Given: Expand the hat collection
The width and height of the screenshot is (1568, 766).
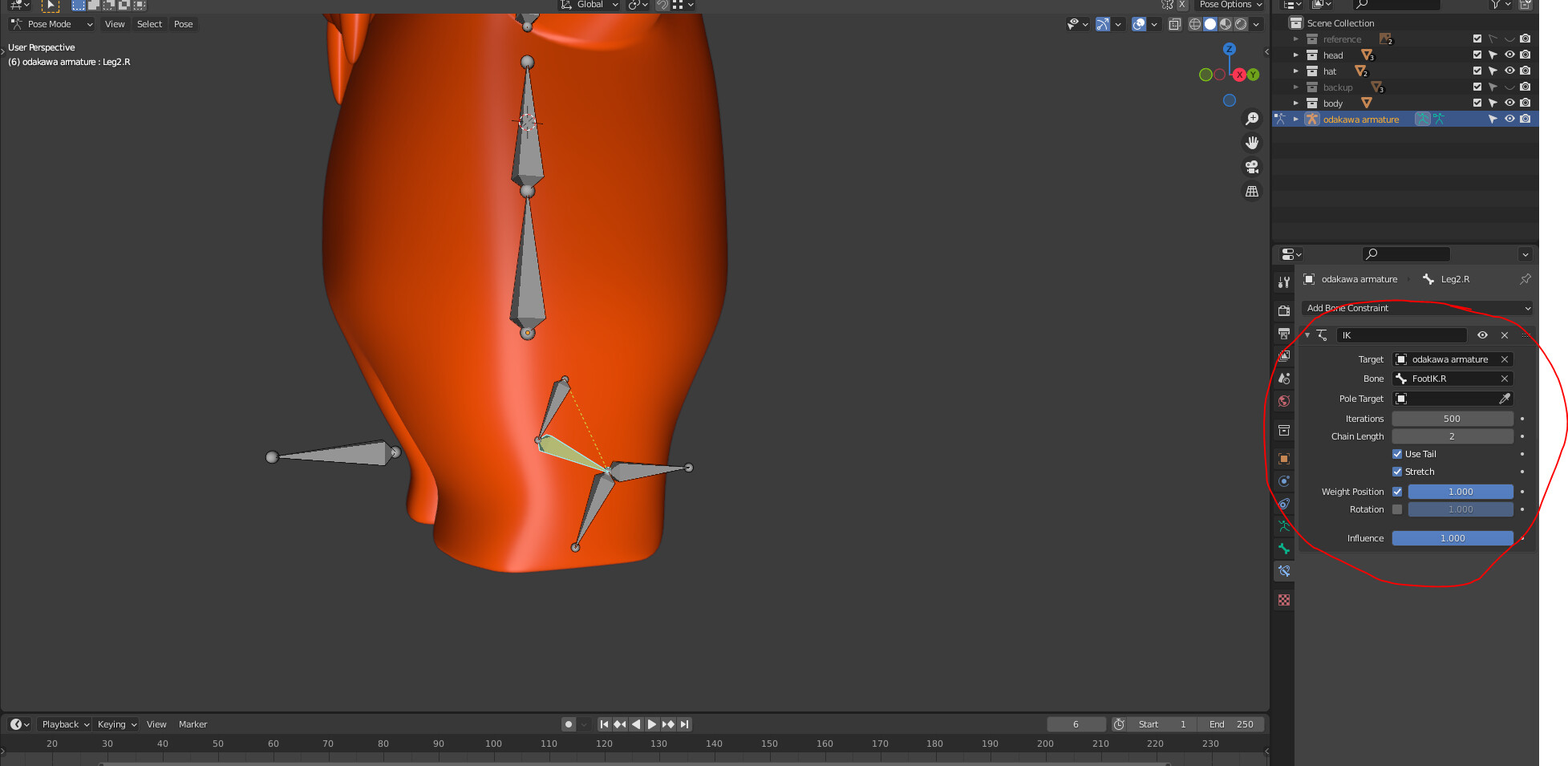Looking at the screenshot, I should pos(1295,71).
